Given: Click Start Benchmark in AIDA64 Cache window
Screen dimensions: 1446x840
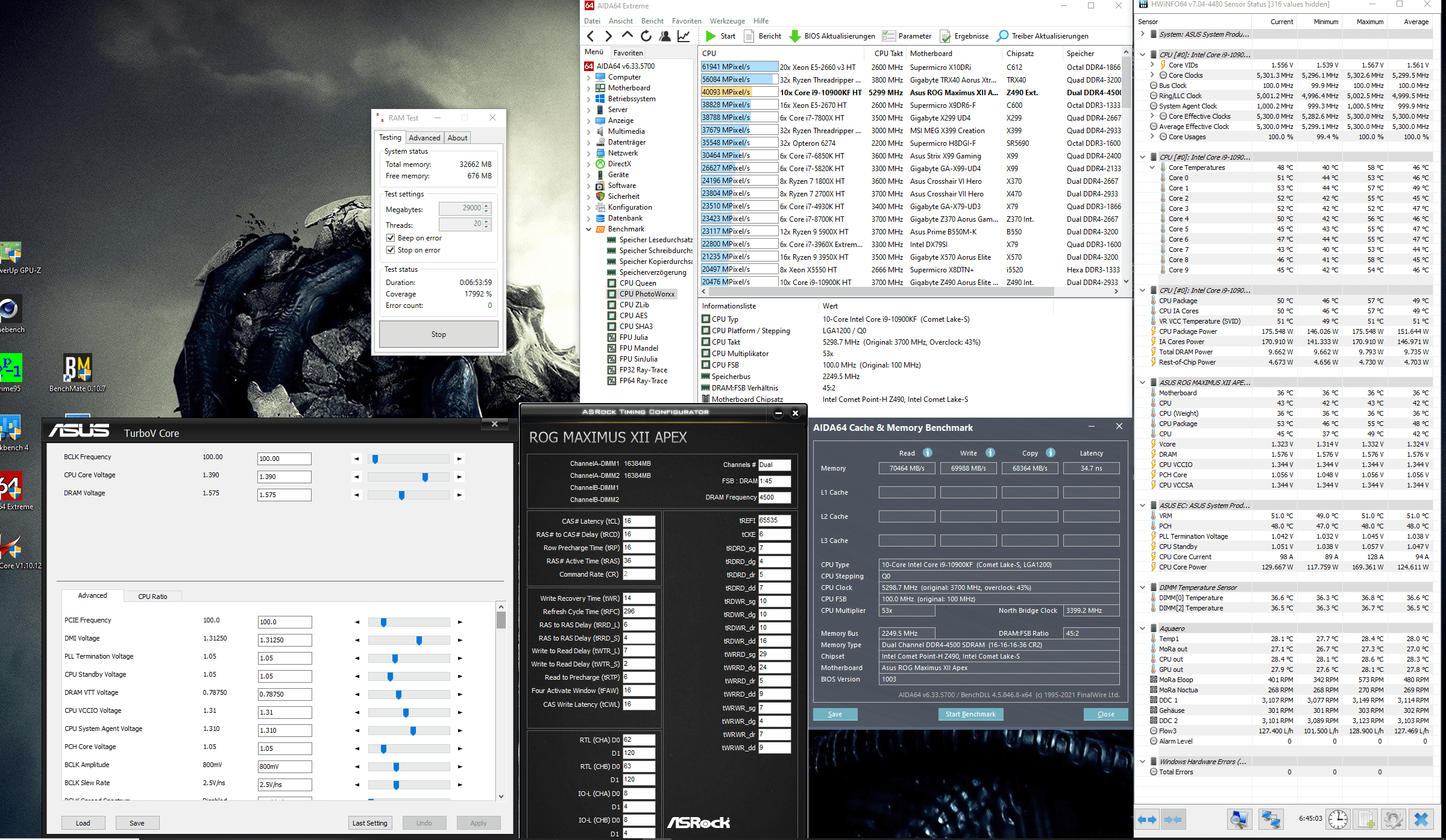Looking at the screenshot, I should click(x=970, y=714).
